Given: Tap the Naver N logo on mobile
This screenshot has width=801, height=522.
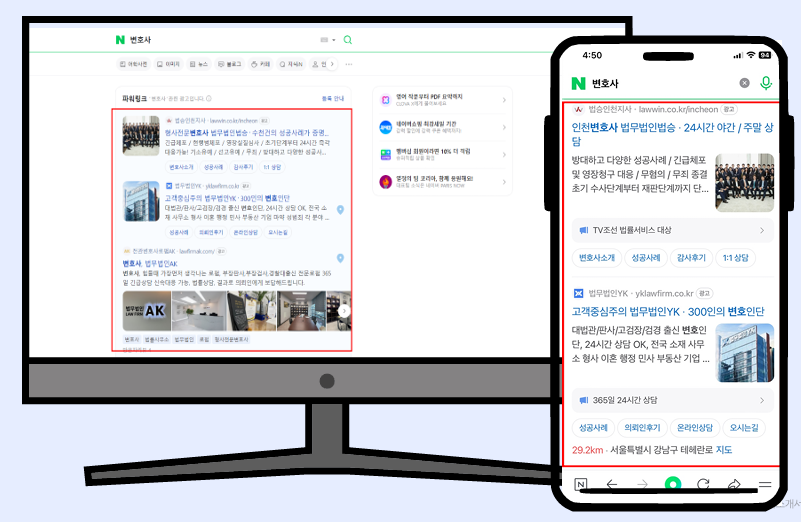Looking at the screenshot, I should pos(577,83).
